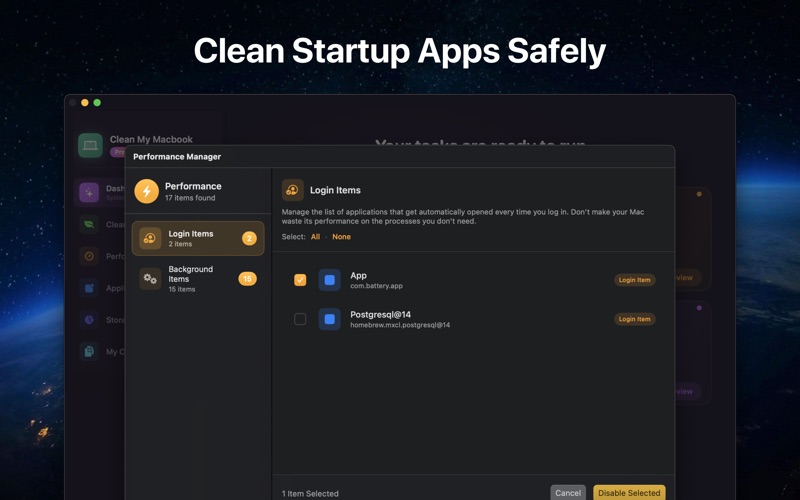Image resolution: width=800 pixels, height=500 pixels.
Task: Click Disable Selected button
Action: coord(629,493)
